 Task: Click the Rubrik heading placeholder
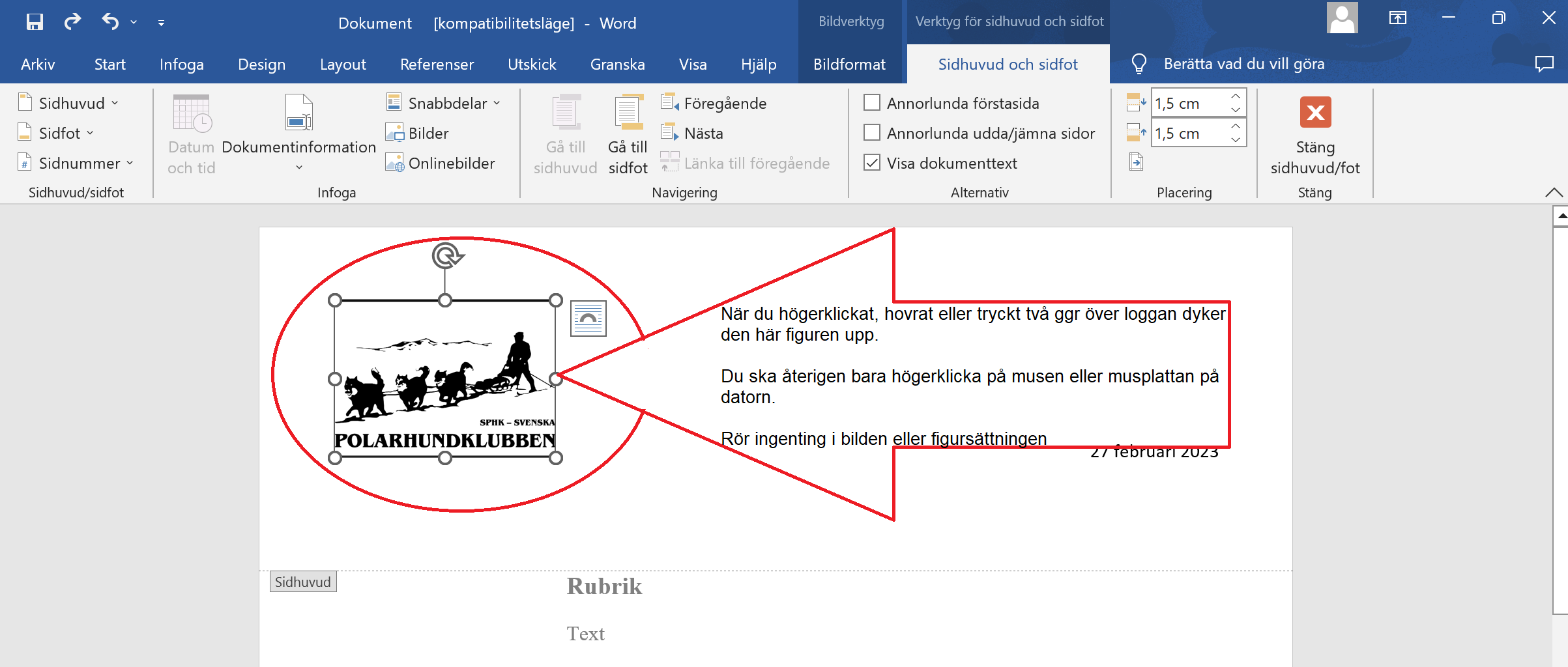pos(604,586)
